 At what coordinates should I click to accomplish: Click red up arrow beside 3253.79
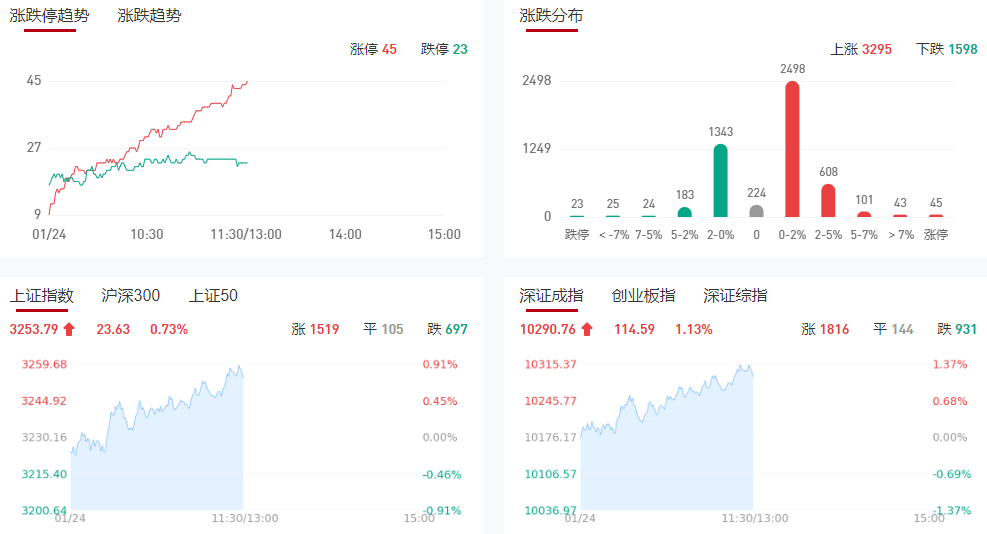coord(69,329)
